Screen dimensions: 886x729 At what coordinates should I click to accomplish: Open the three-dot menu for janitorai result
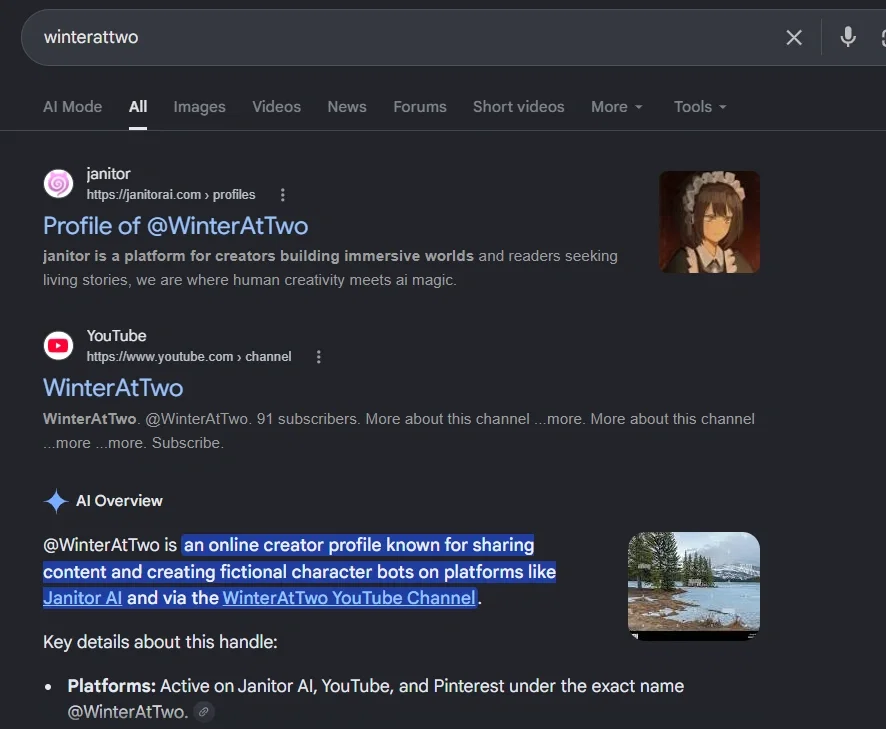click(x=283, y=195)
